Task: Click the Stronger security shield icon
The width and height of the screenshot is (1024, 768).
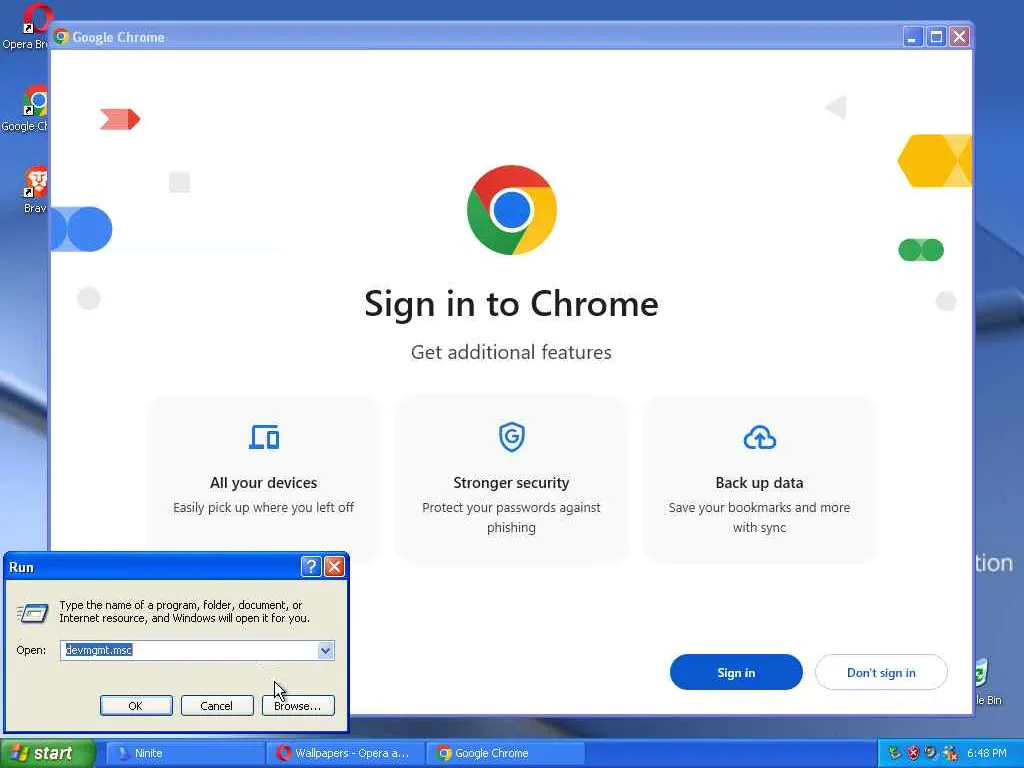Action: click(x=511, y=437)
